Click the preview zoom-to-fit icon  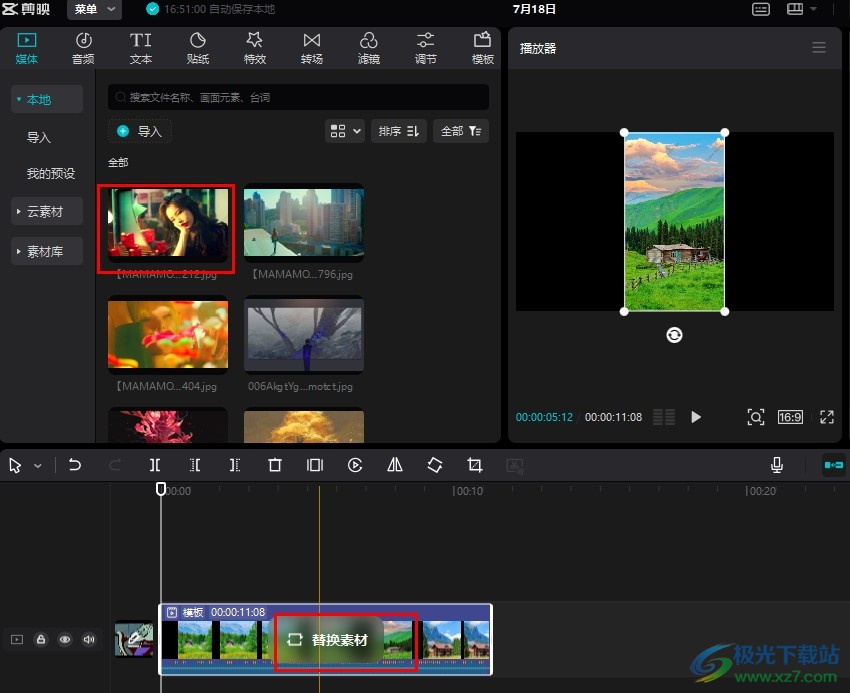point(756,417)
